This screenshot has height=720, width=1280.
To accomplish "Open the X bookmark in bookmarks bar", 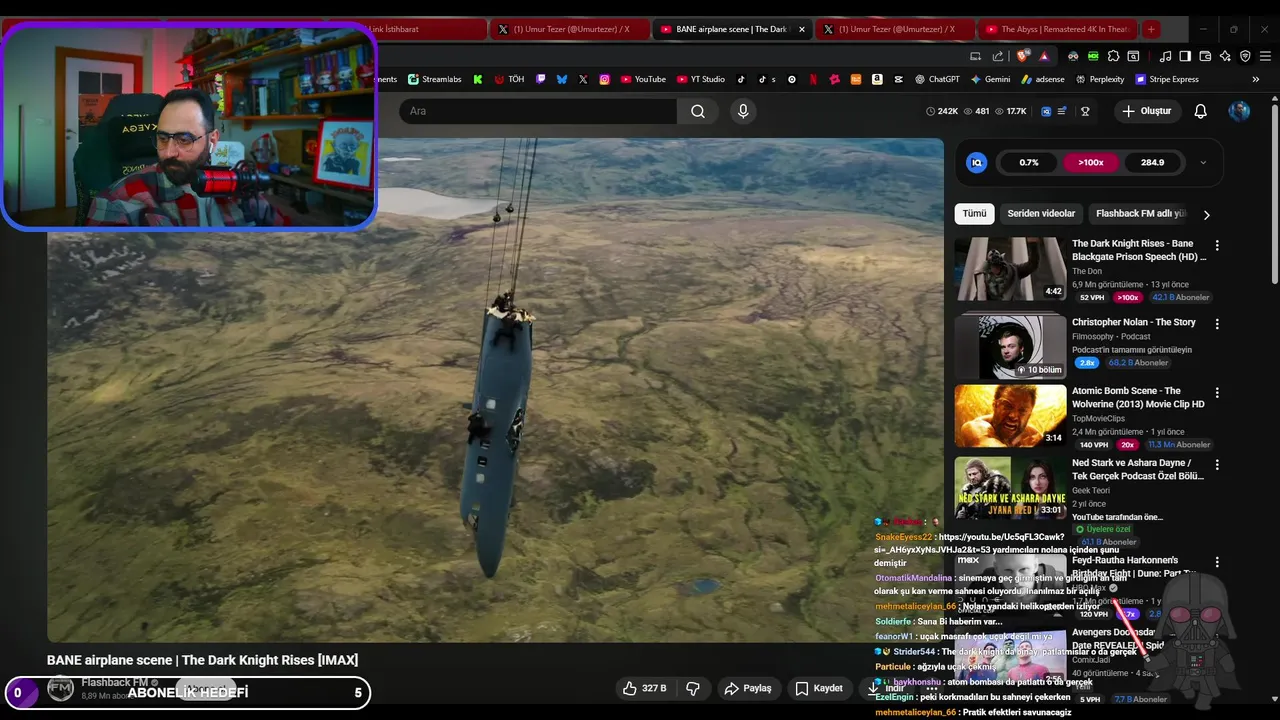I will click(x=583, y=79).
